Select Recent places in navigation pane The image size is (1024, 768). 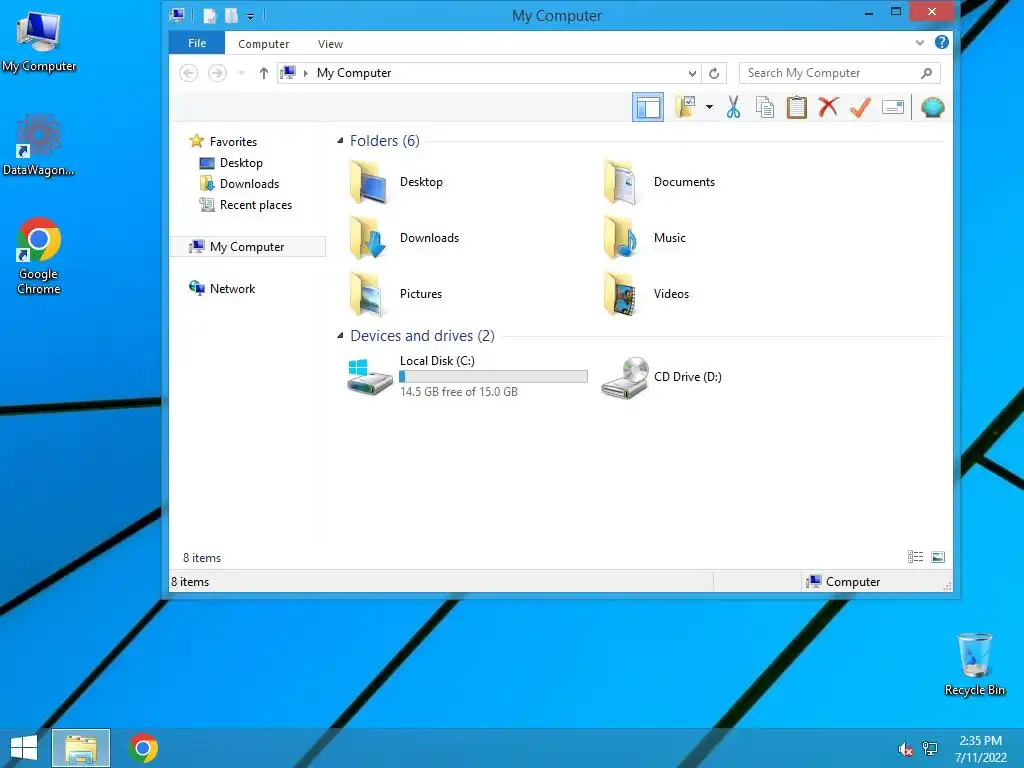click(x=255, y=204)
